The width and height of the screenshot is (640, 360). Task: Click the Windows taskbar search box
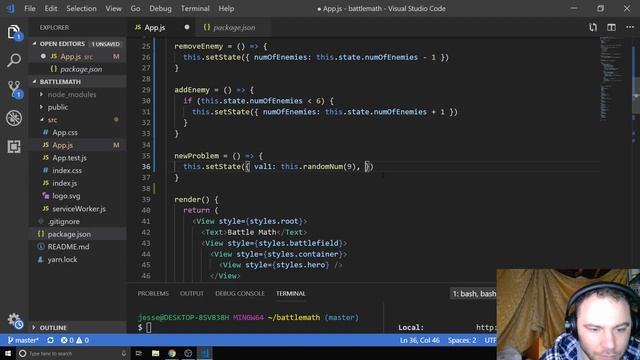[x=73, y=353]
